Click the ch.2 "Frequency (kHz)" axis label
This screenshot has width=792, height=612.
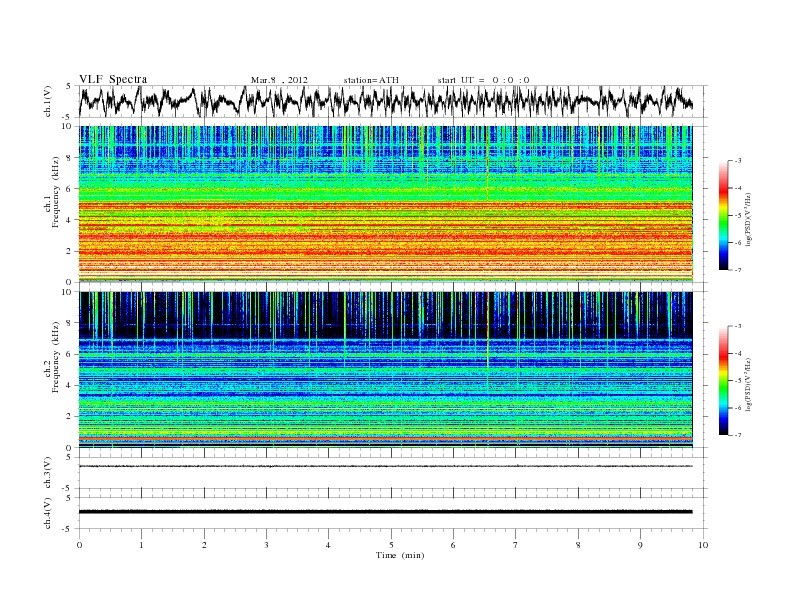55,356
